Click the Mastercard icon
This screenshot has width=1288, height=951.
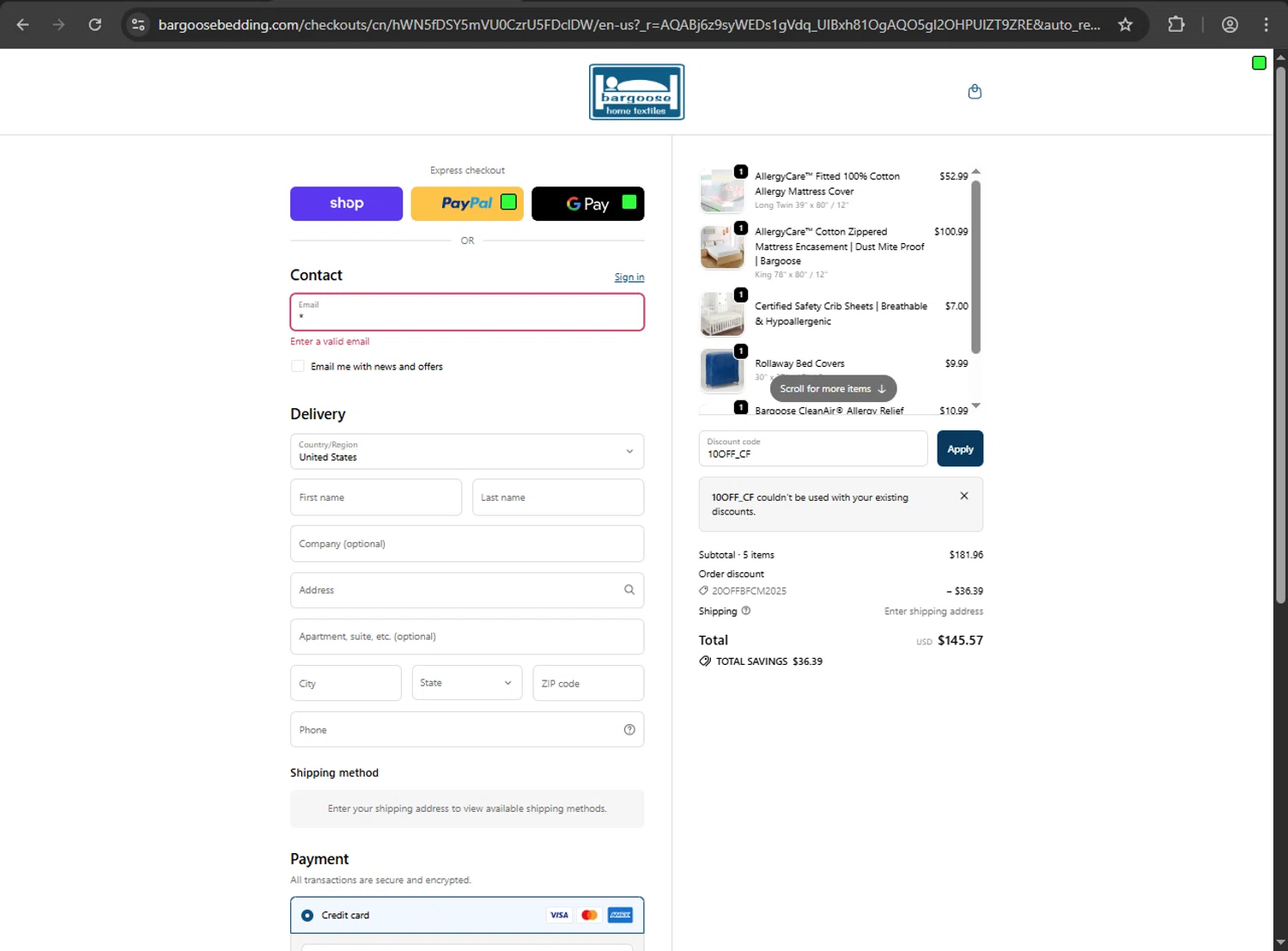pos(589,915)
